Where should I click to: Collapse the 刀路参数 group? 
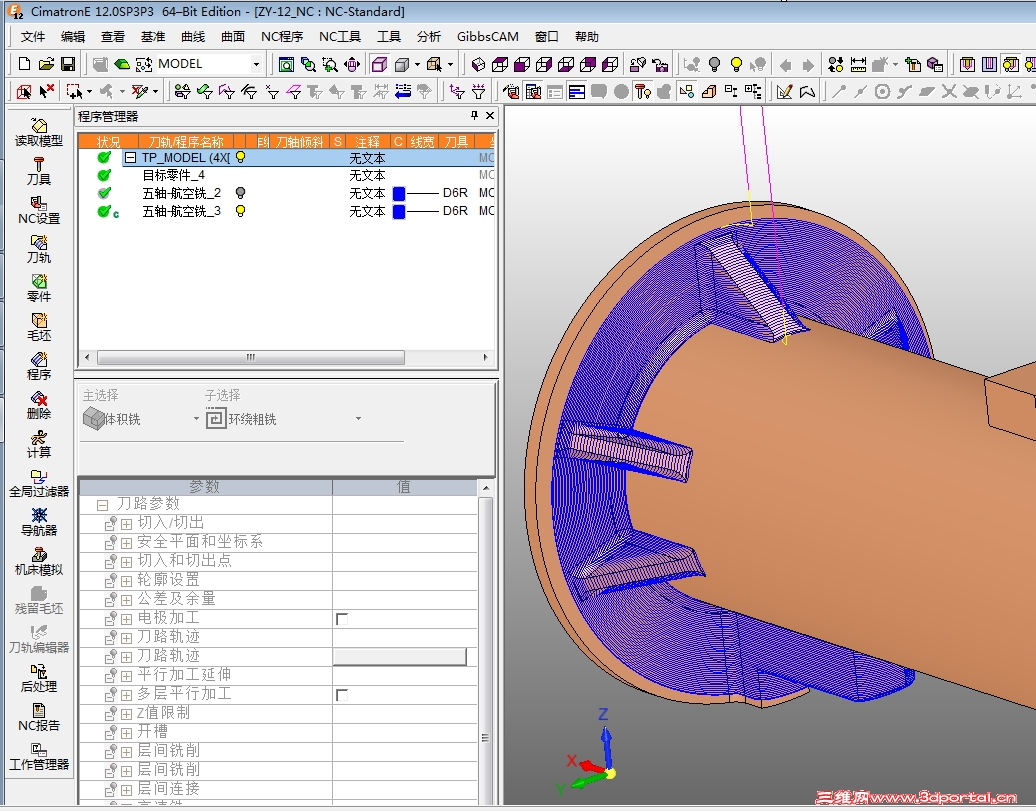click(x=102, y=505)
